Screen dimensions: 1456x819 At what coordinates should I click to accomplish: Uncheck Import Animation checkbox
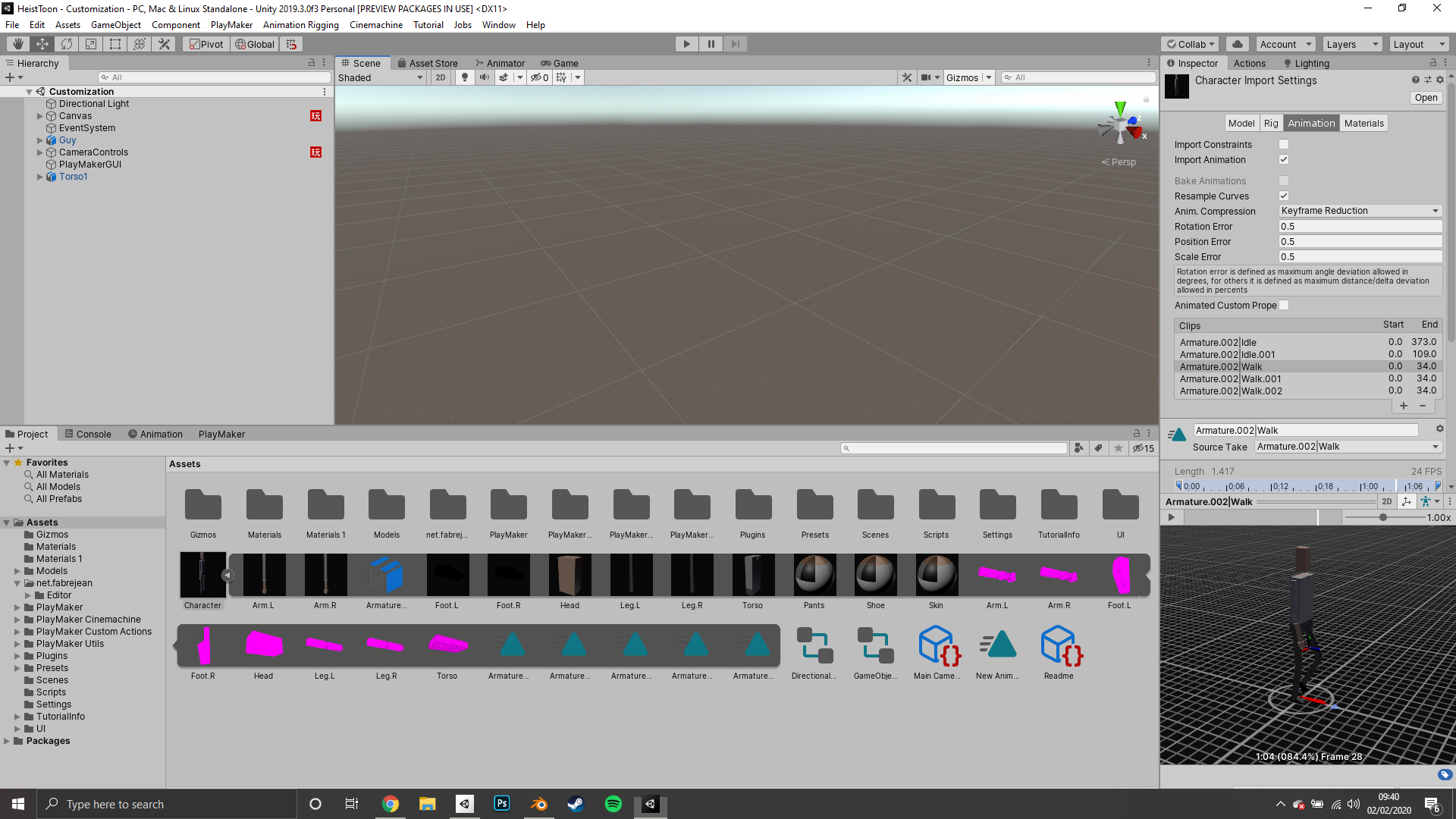coord(1284,159)
